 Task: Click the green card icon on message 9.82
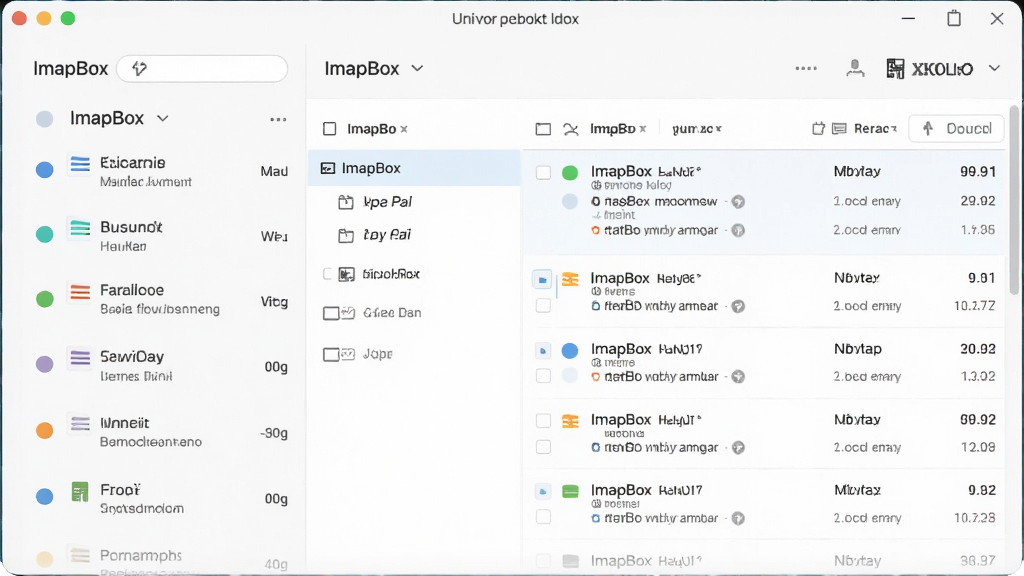pos(570,491)
